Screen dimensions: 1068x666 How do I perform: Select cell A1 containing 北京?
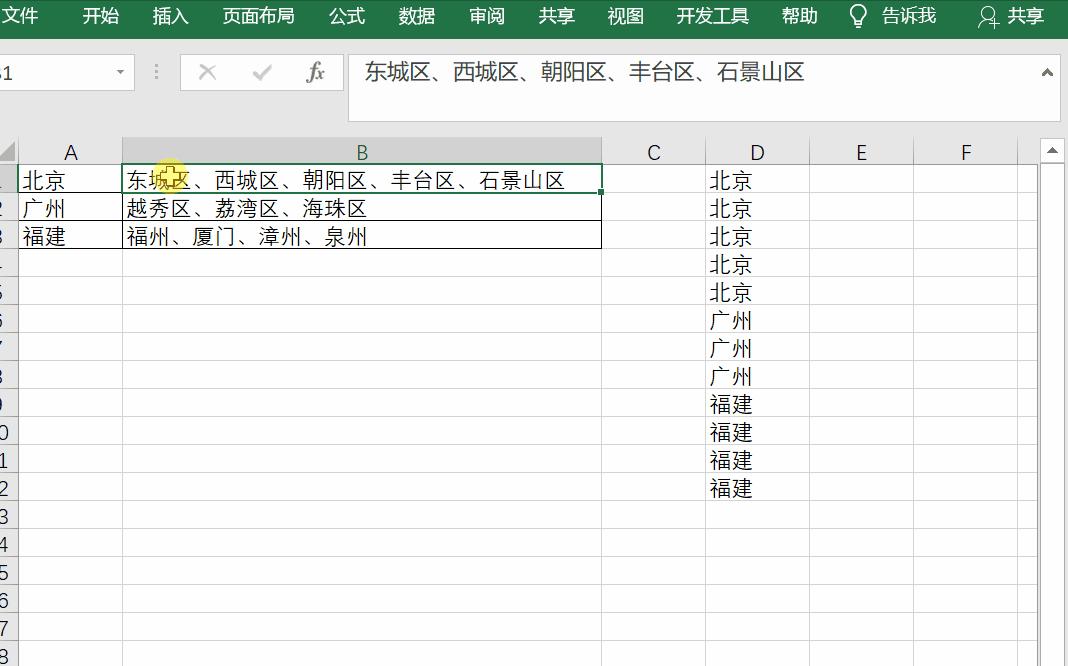point(70,180)
